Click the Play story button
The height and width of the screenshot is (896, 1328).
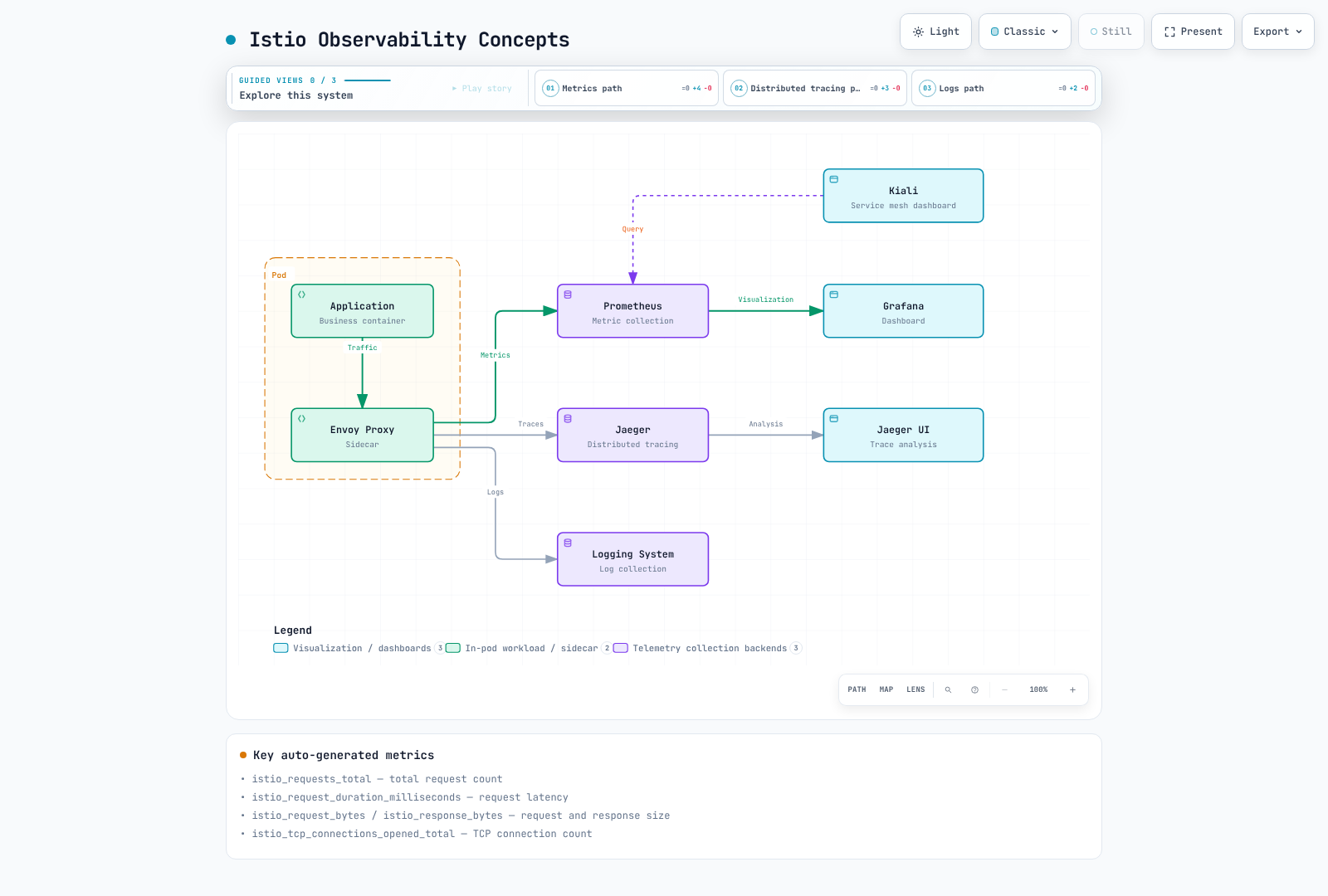tap(481, 88)
